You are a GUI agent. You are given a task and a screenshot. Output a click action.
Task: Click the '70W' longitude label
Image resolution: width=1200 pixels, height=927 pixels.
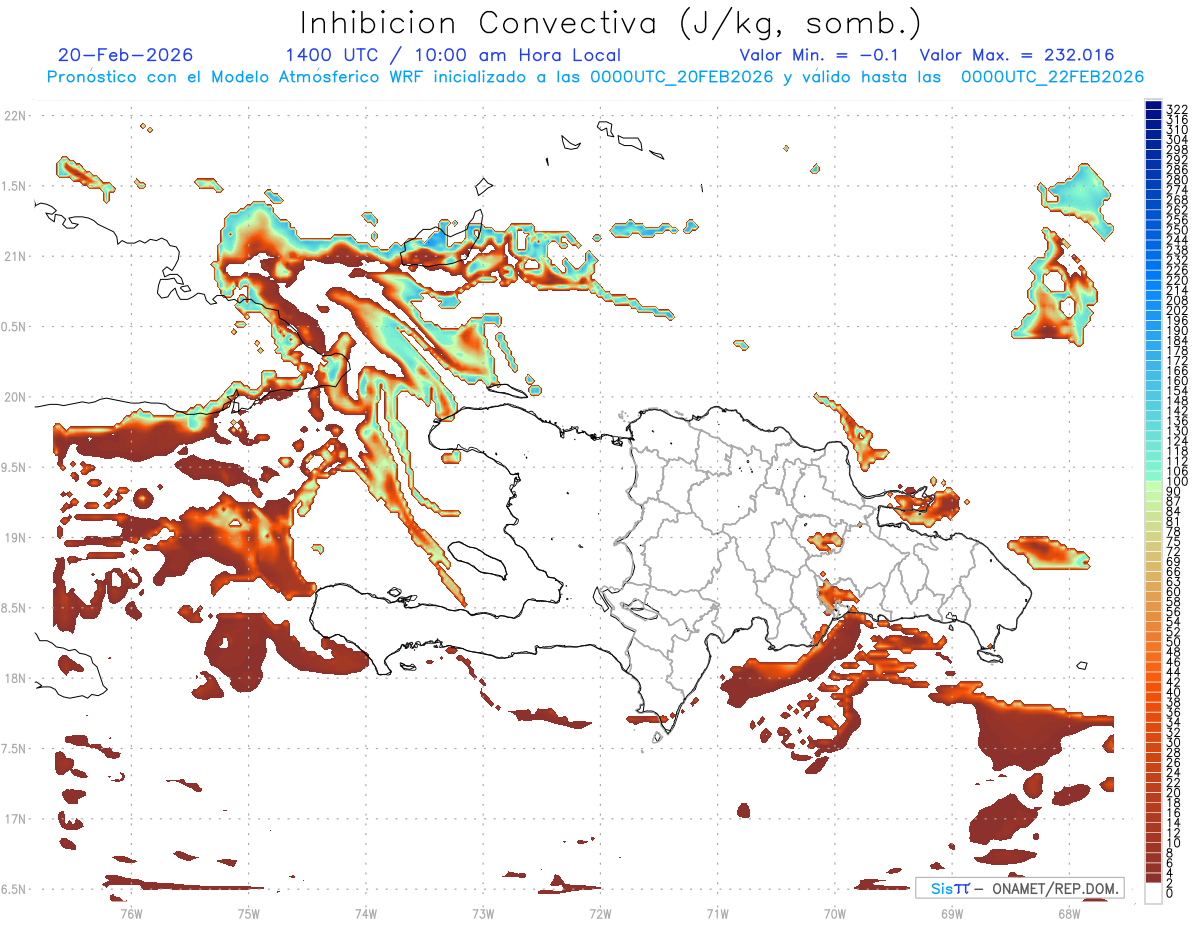[835, 913]
